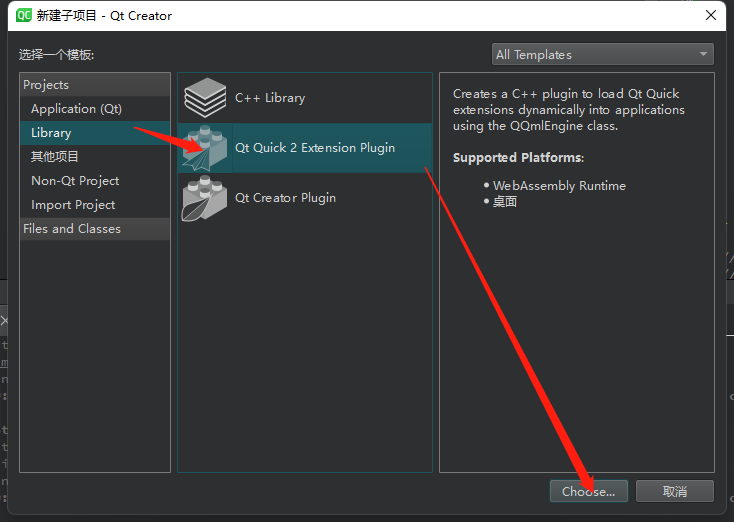Select the Import Project category

tap(95, 205)
